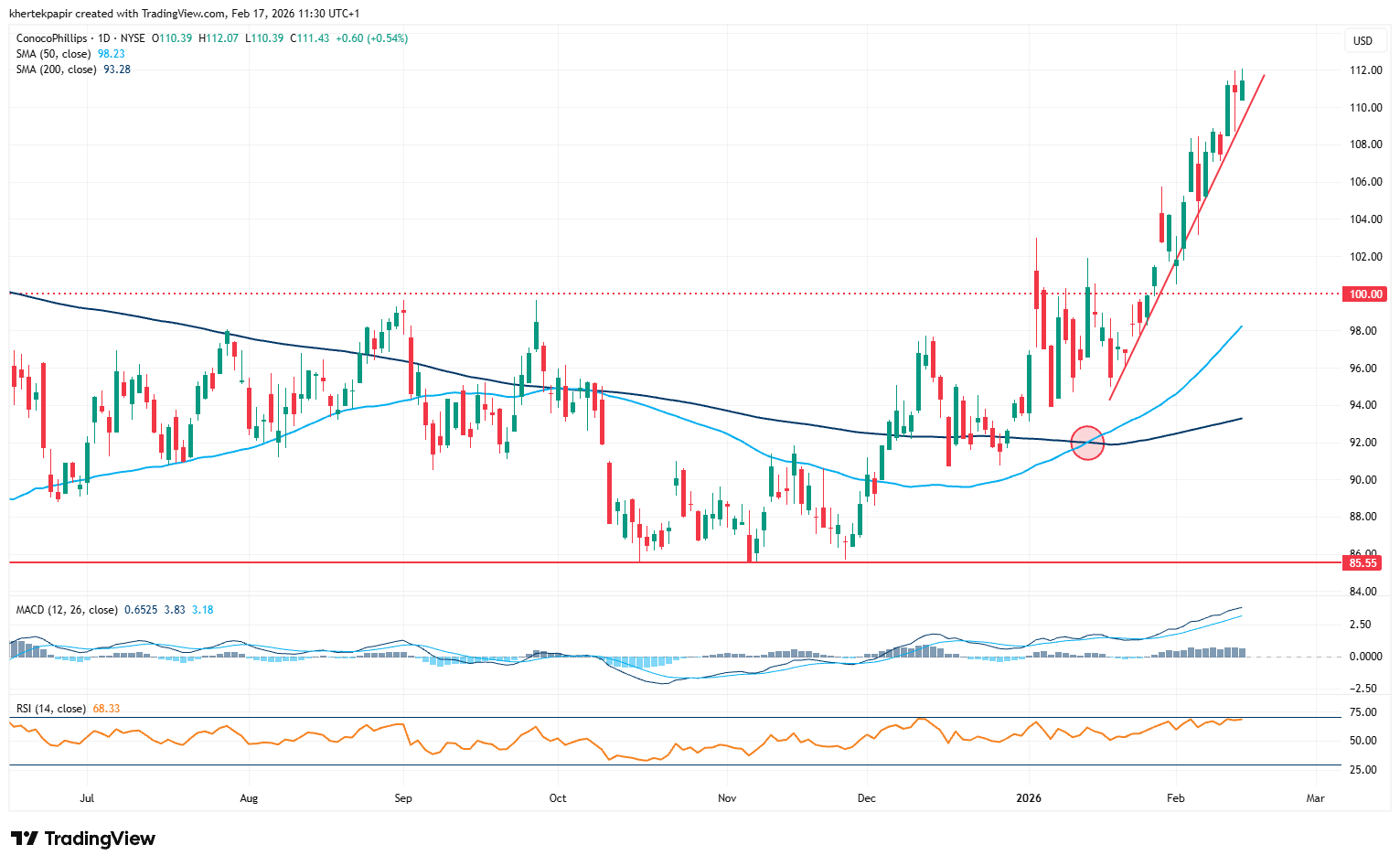Screen dimensions: 1400x866
Task: Click the MACD (12, 26, close) legend
Action: (67, 610)
